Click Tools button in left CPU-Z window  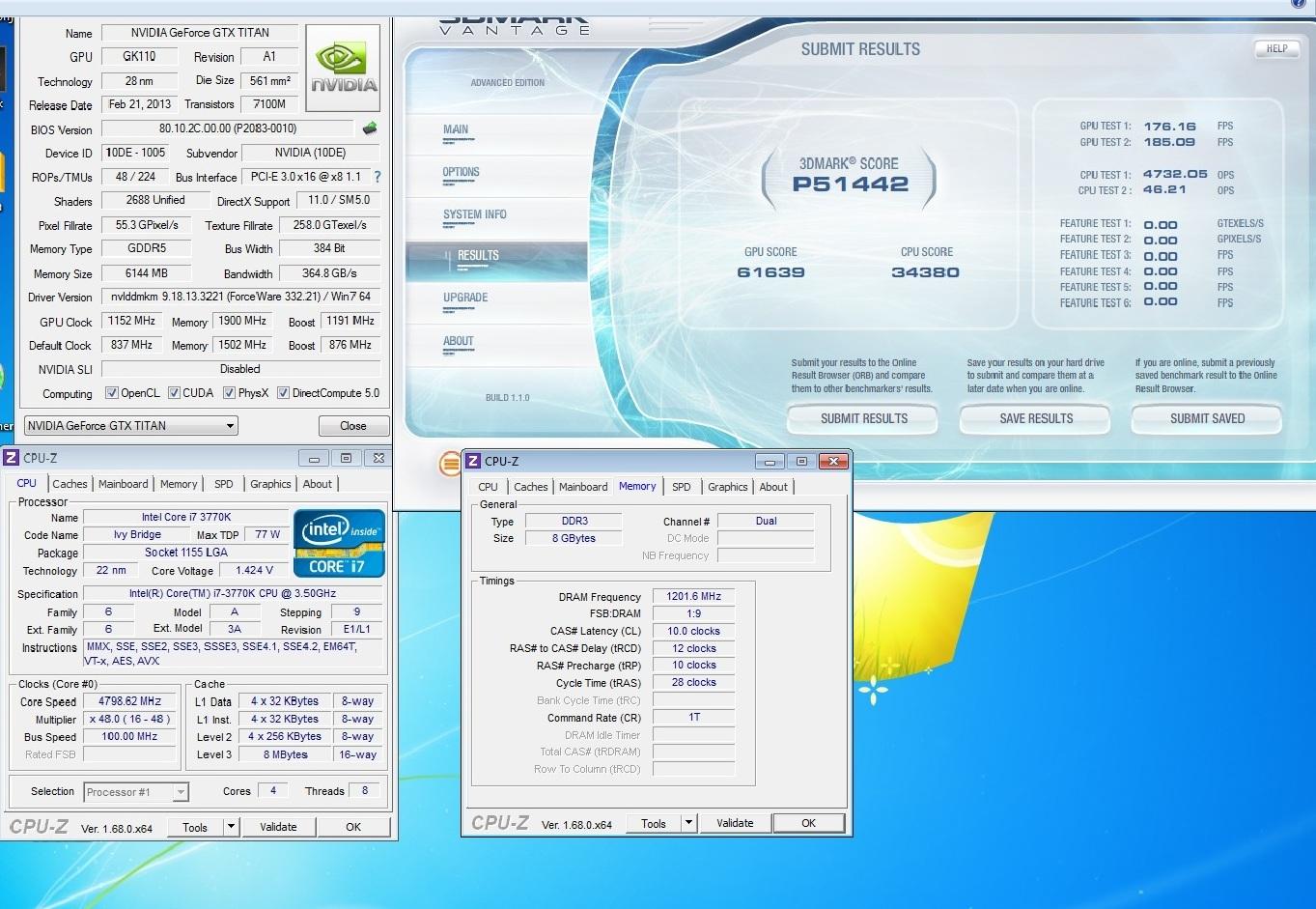tap(195, 827)
